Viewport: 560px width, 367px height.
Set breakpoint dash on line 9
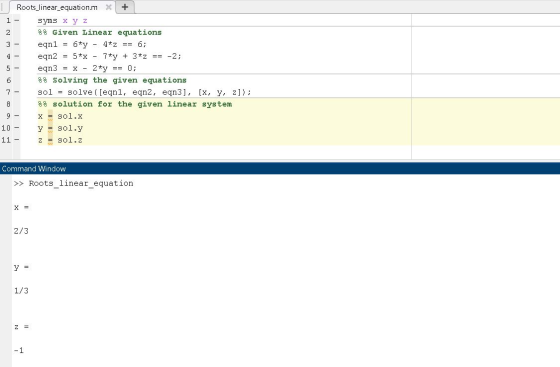pos(17,116)
